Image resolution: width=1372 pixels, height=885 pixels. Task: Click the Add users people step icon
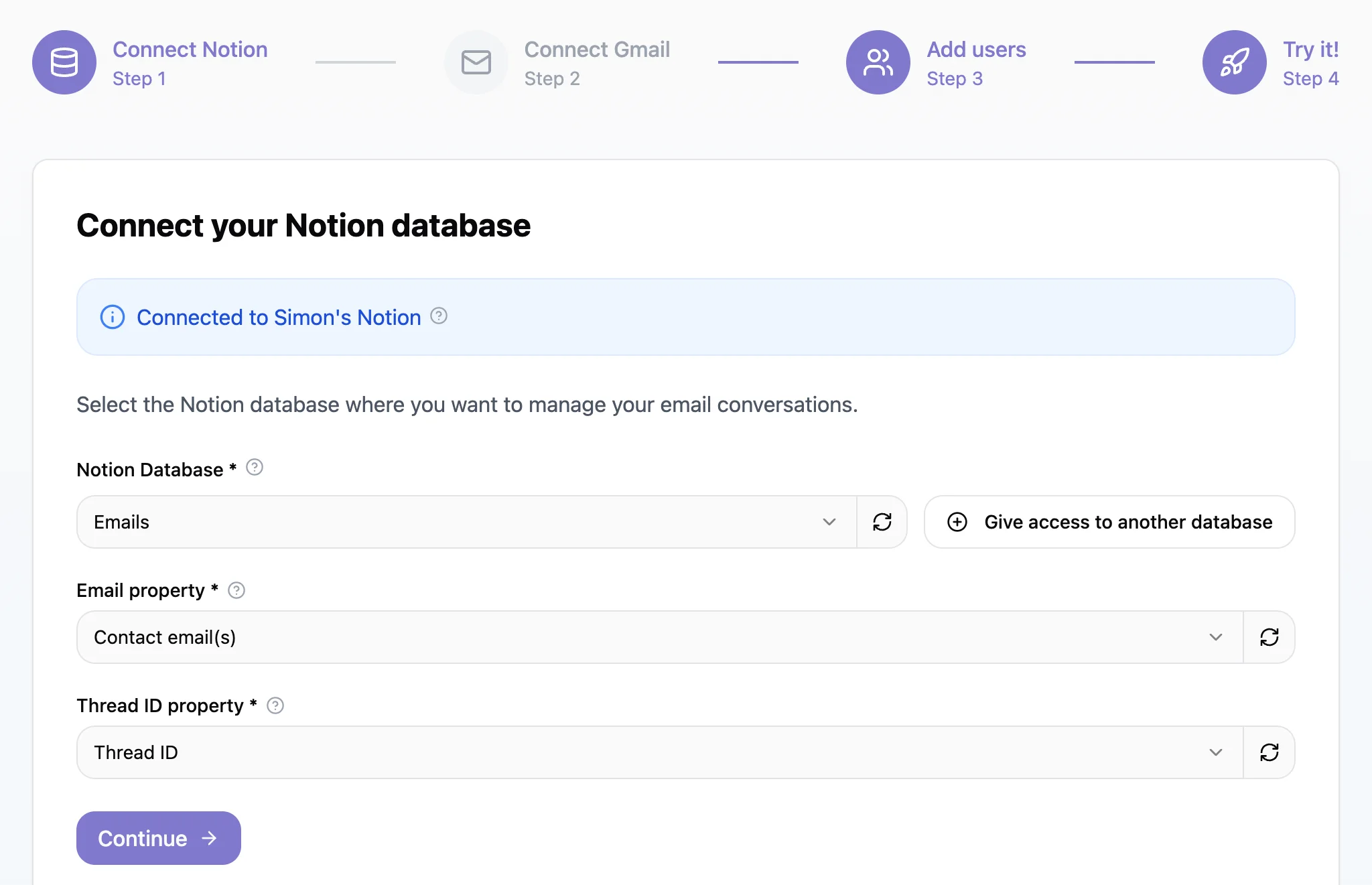878,62
